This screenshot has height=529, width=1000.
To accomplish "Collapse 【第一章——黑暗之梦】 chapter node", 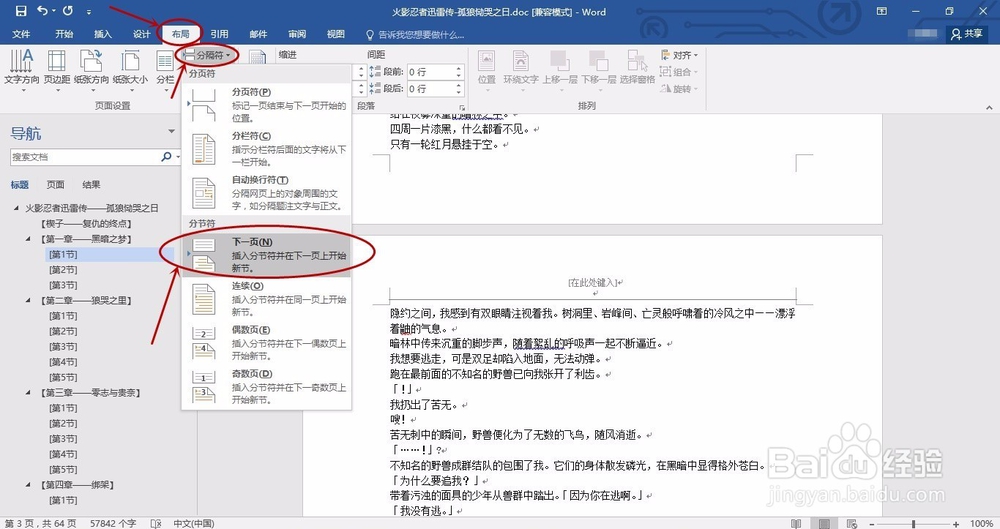I will (x=28, y=239).
